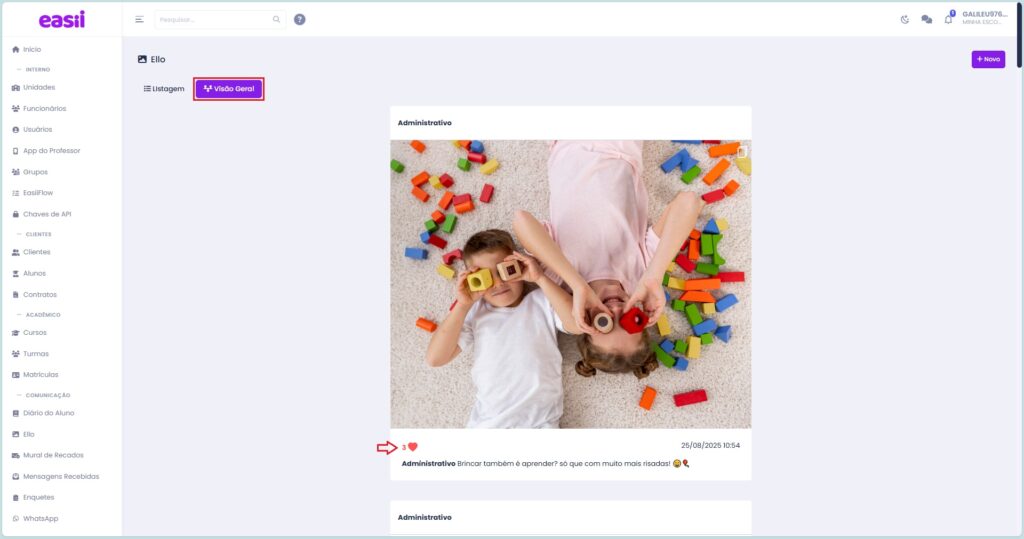The image size is (1024, 539).
Task: Click into the Pesquisar search field
Action: 212,19
